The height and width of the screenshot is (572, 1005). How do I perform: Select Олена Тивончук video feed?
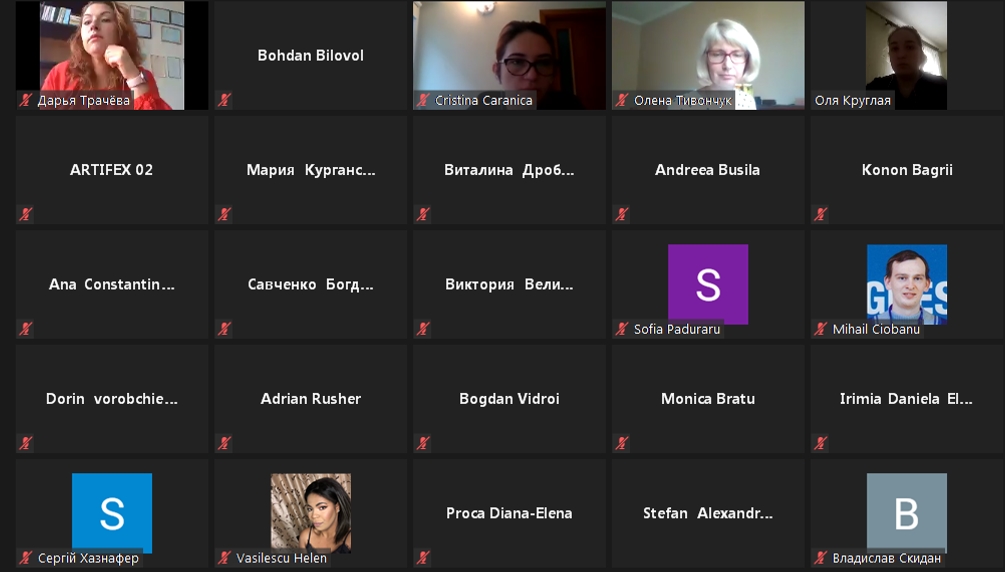pyautogui.click(x=708, y=55)
